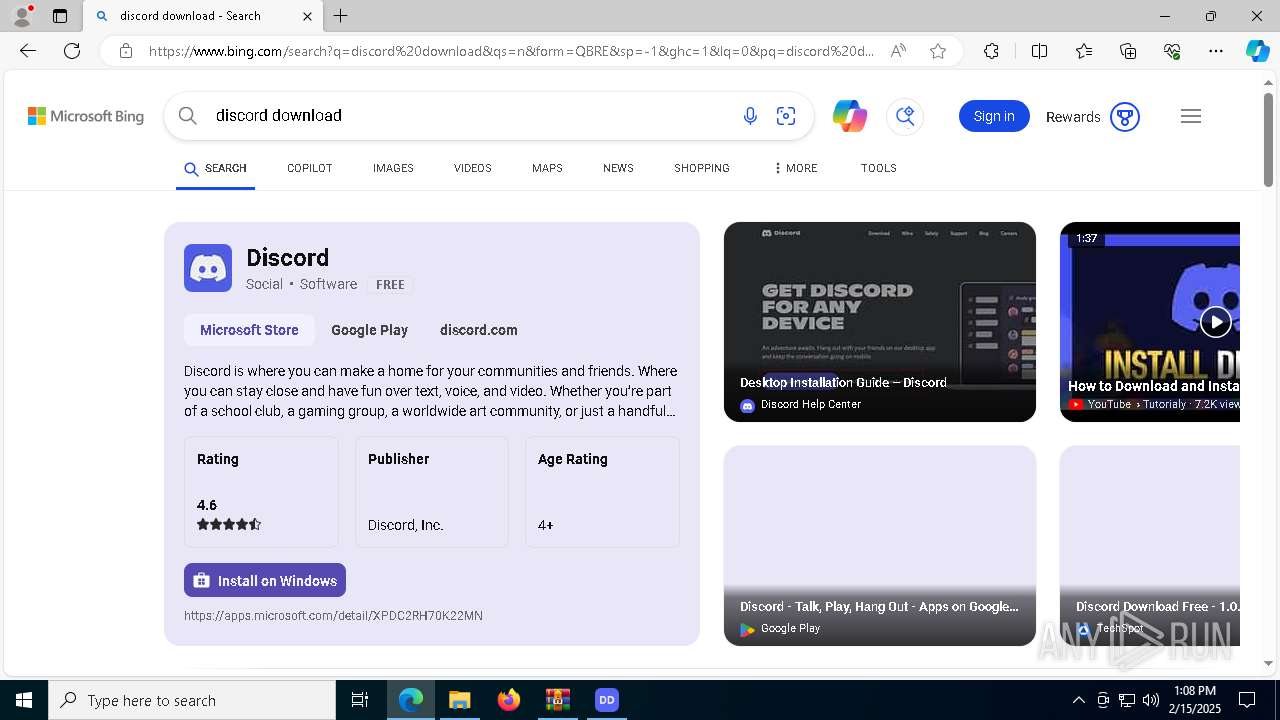
Task: Open Edge Settings and more ellipsis
Action: [x=1216, y=51]
